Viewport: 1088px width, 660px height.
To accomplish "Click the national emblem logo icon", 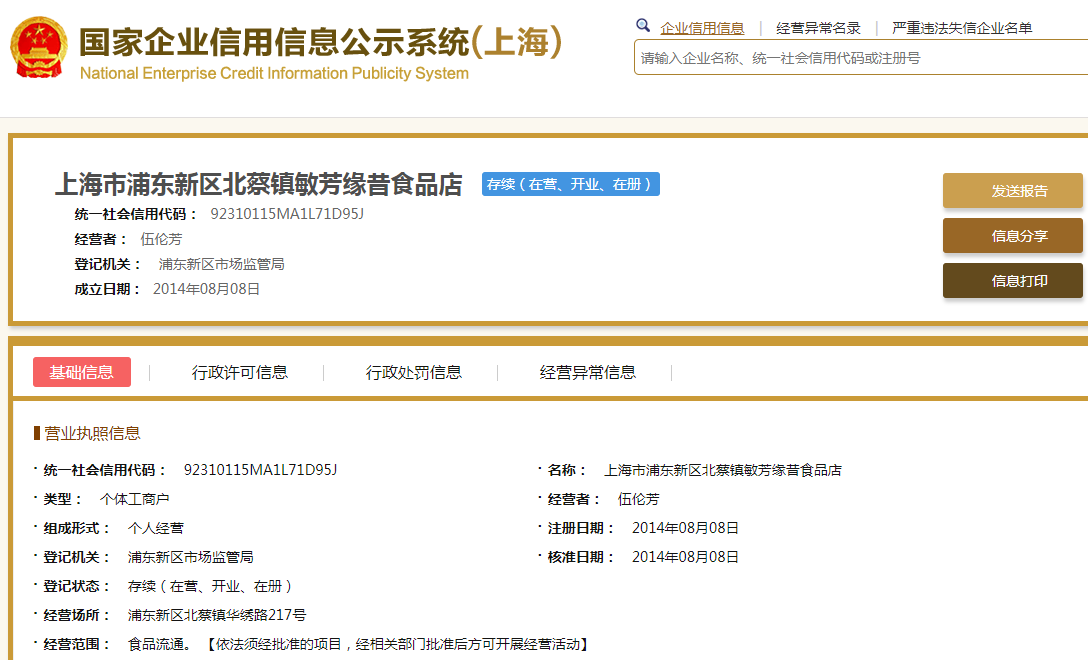I will pyautogui.click(x=39, y=47).
